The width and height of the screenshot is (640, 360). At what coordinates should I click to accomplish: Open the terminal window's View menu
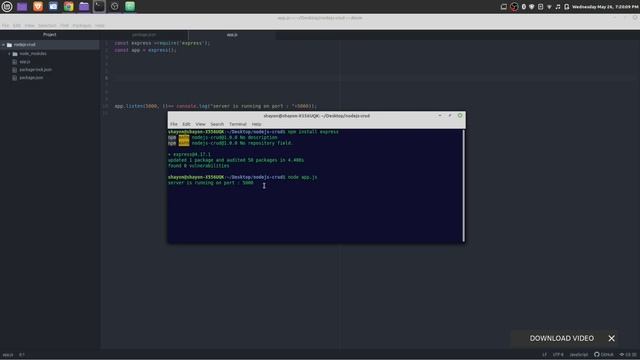[x=200, y=124]
